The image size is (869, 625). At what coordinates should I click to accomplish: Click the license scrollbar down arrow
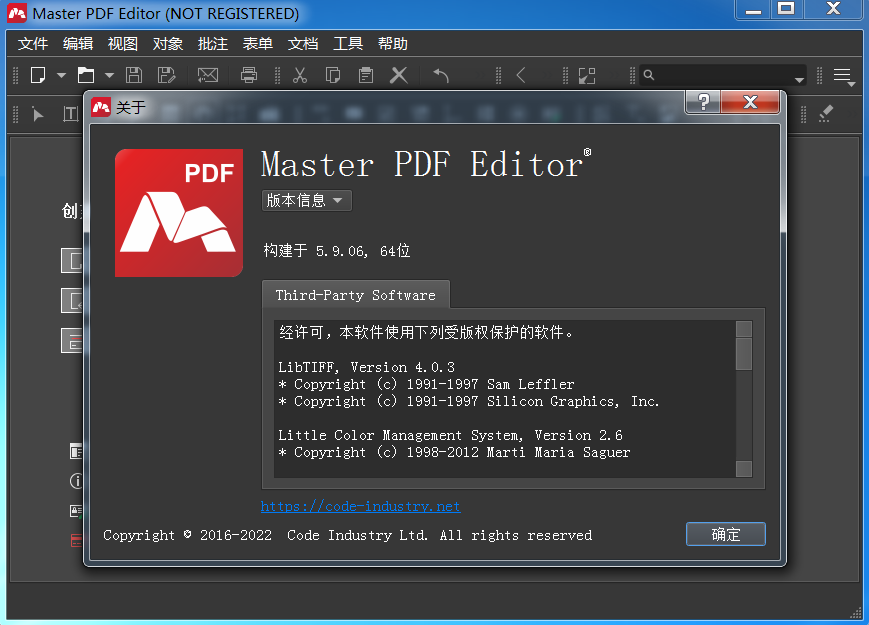[744, 469]
